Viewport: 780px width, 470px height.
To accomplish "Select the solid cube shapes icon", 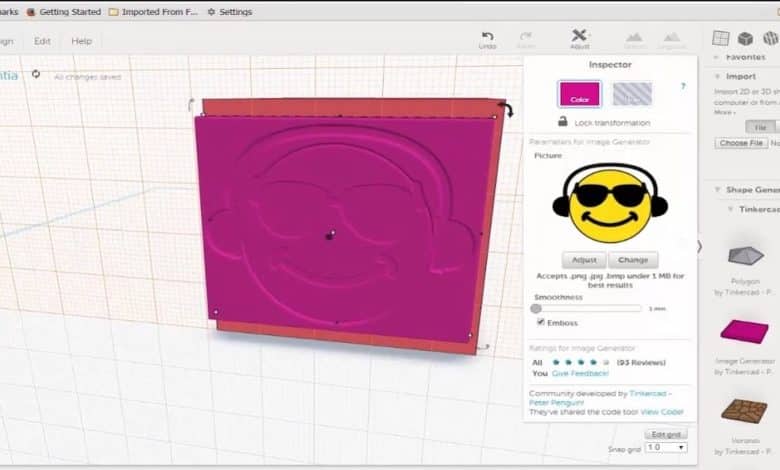I will click(745, 38).
